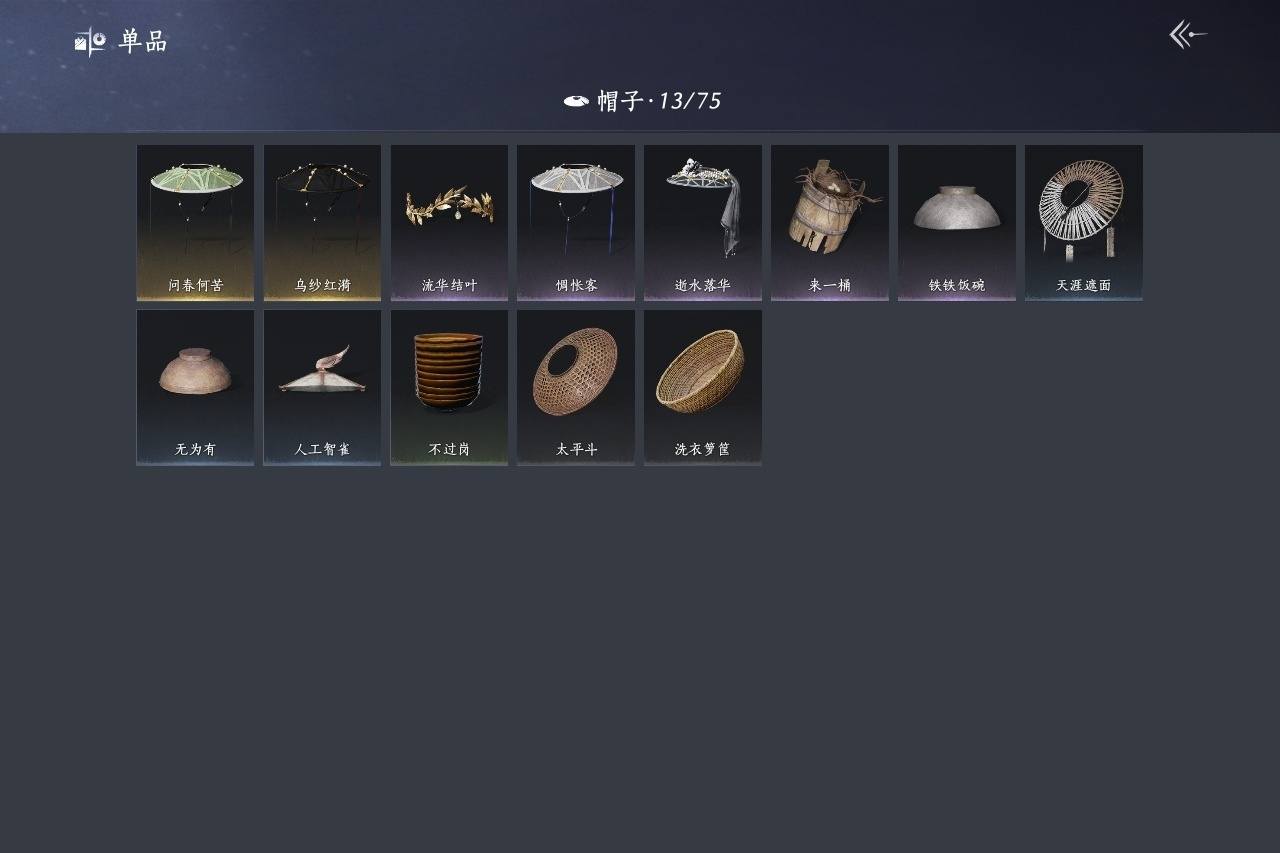This screenshot has width=1280, height=853.
Task: Select the 无为有 bowl hat
Action: coord(195,387)
